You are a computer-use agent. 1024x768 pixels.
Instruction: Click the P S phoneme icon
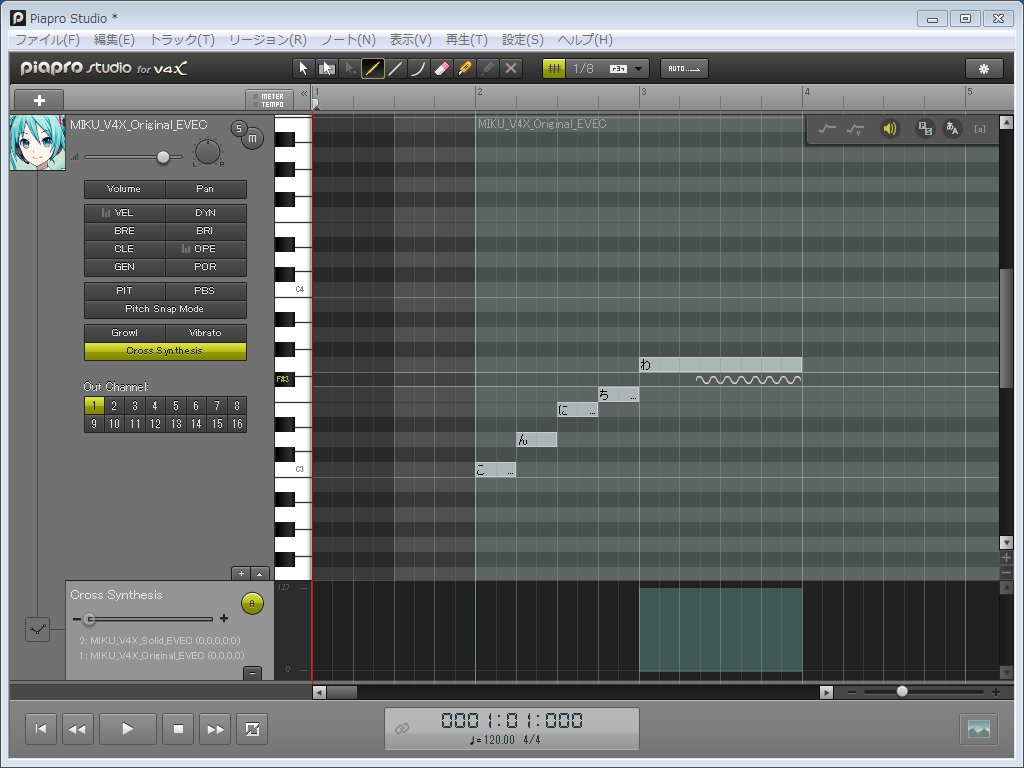coord(925,129)
